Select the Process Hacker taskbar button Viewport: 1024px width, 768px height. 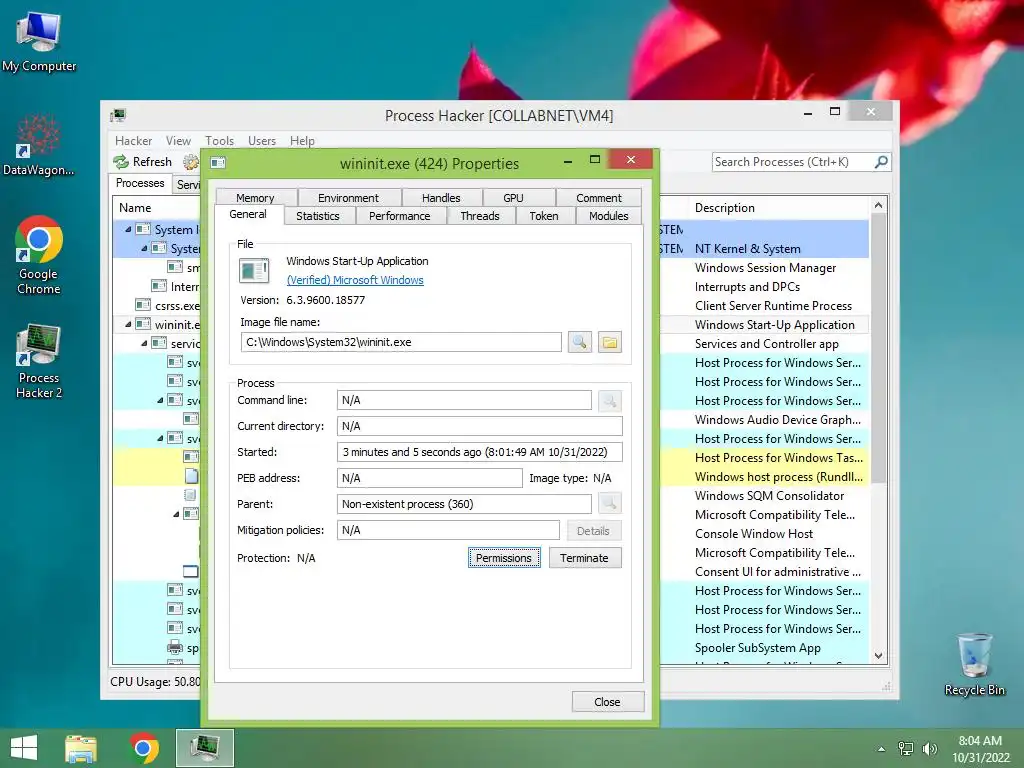pyautogui.click(x=204, y=748)
